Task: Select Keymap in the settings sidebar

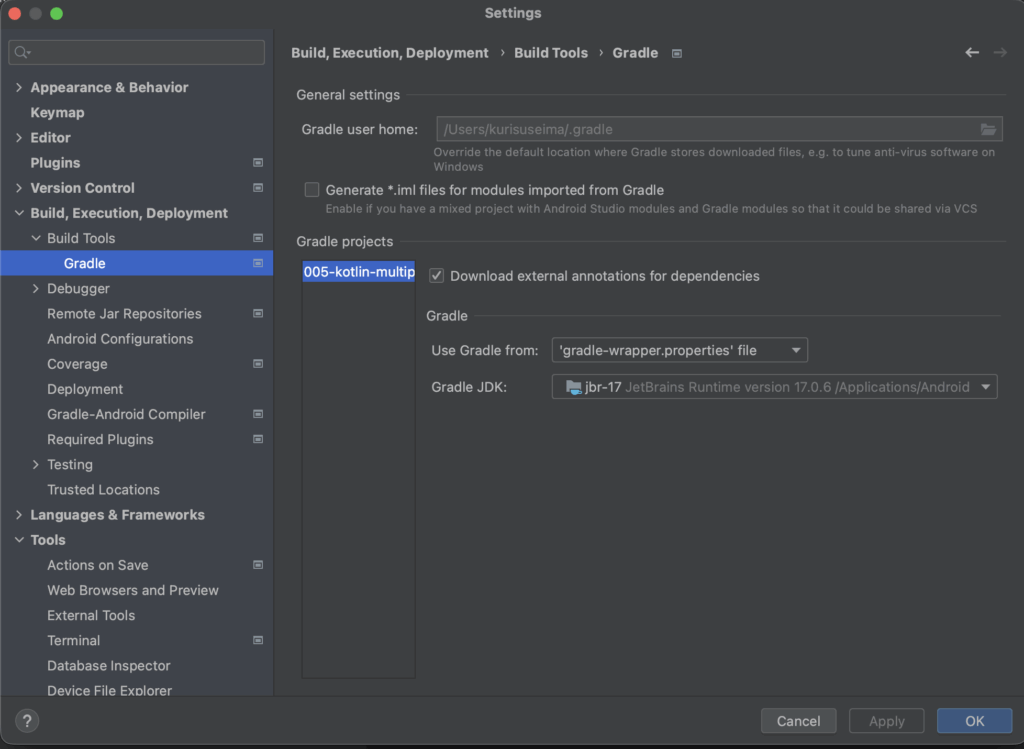Action: pyautogui.click(x=57, y=113)
